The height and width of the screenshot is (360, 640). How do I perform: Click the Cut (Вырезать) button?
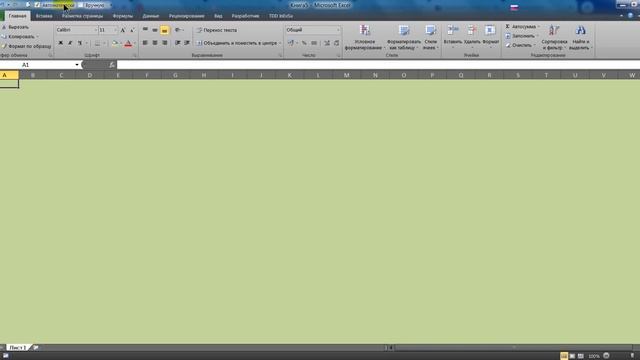15,27
